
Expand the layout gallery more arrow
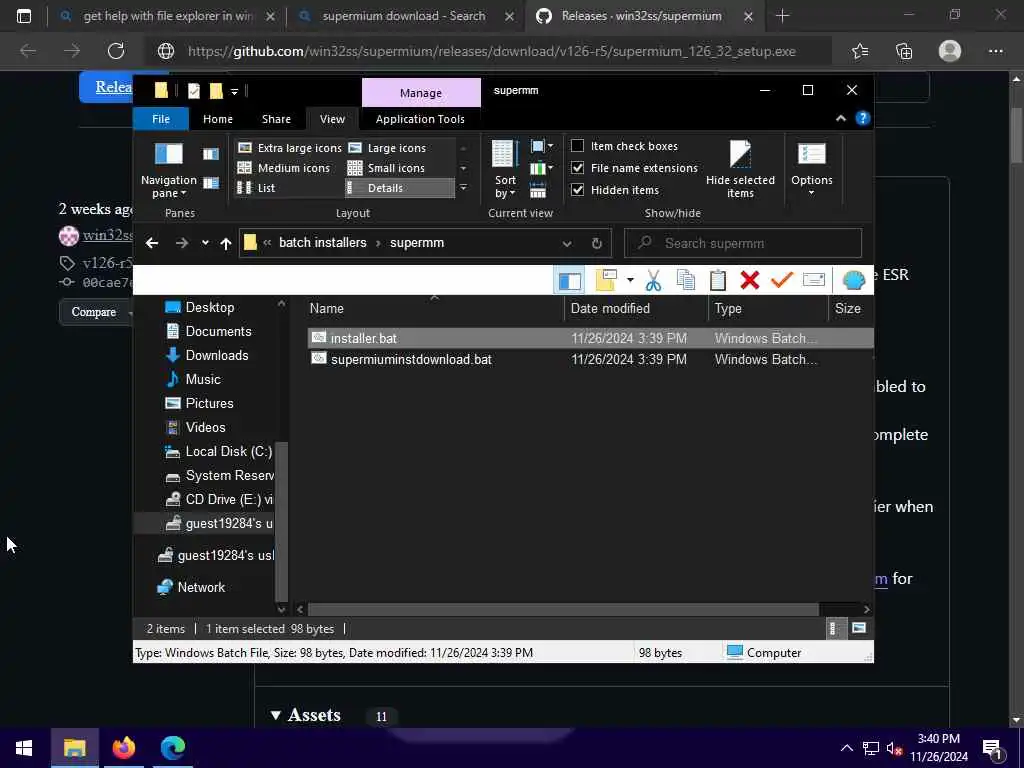click(464, 188)
